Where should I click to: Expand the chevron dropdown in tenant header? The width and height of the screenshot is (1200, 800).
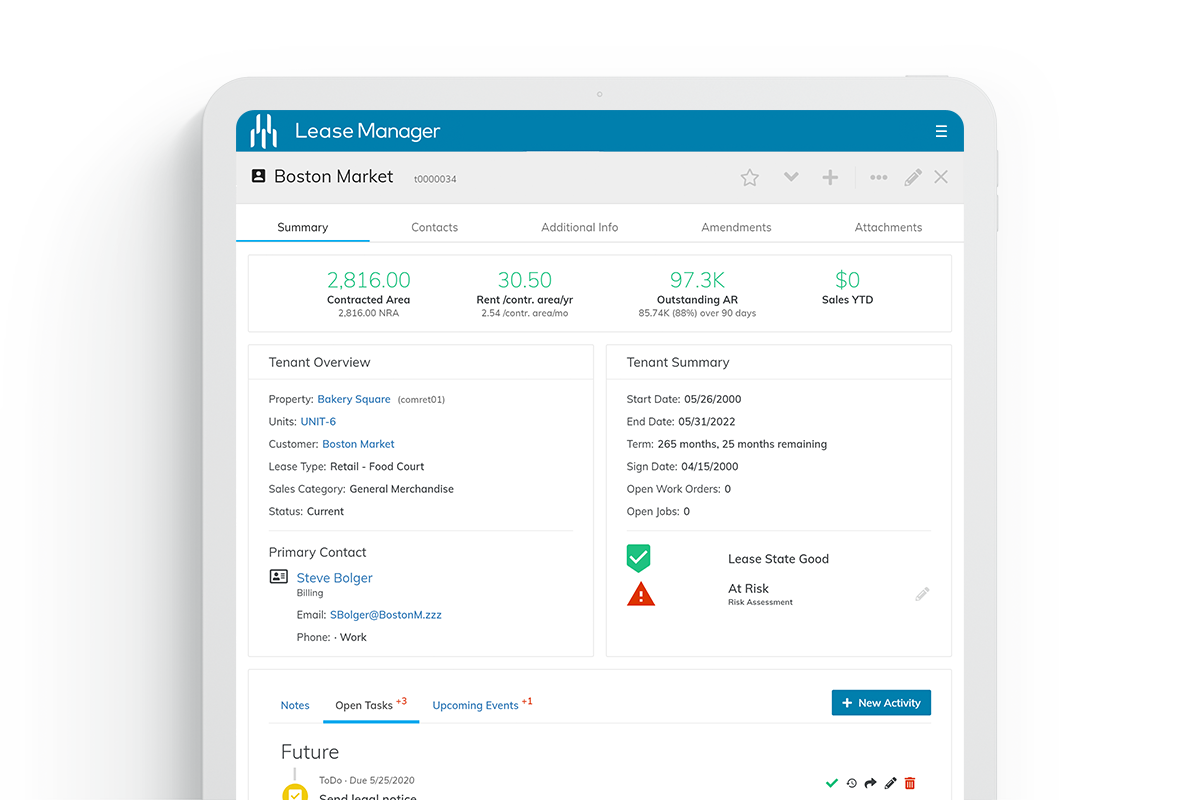791,177
